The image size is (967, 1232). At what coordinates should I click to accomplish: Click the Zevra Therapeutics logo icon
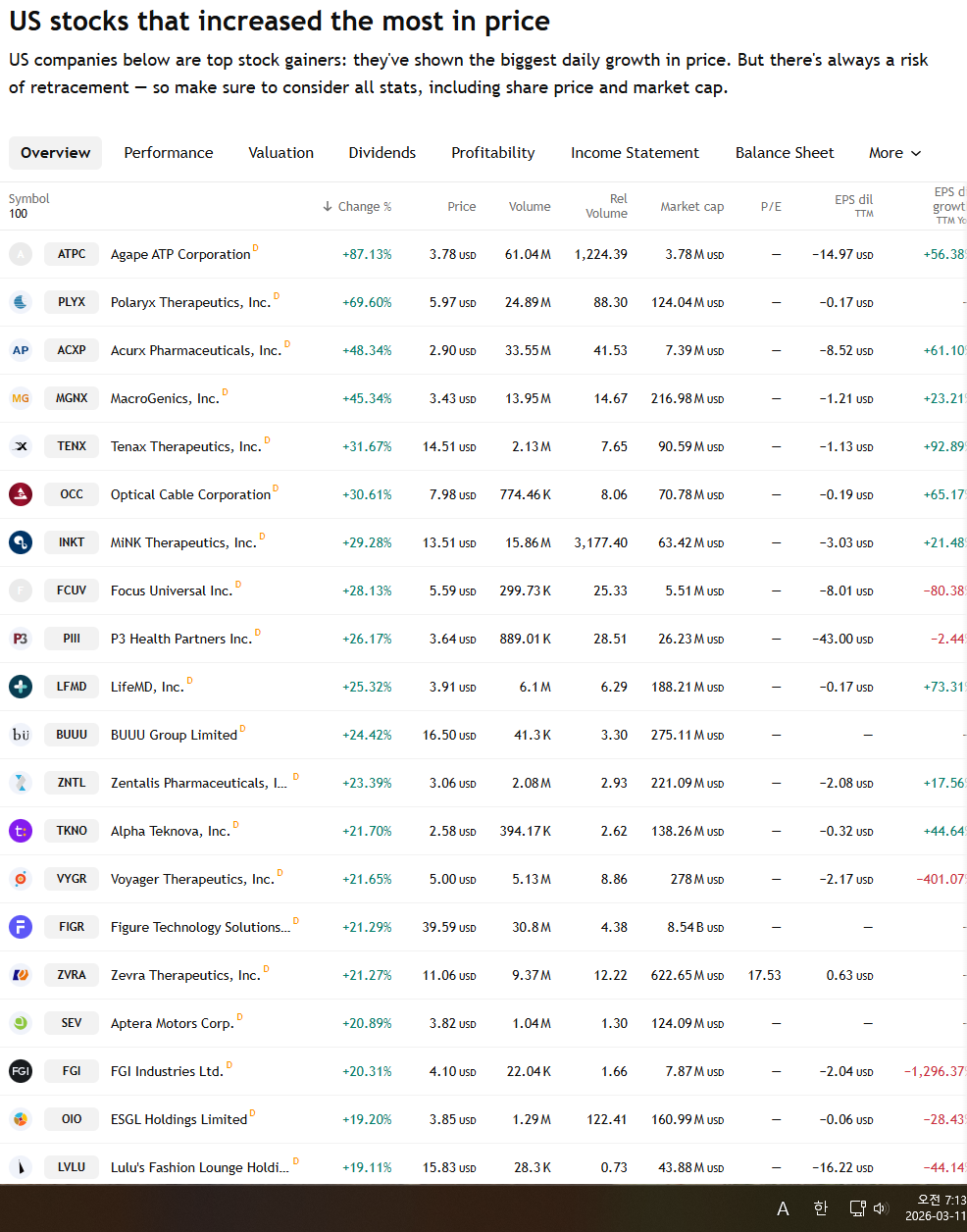pyautogui.click(x=21, y=975)
